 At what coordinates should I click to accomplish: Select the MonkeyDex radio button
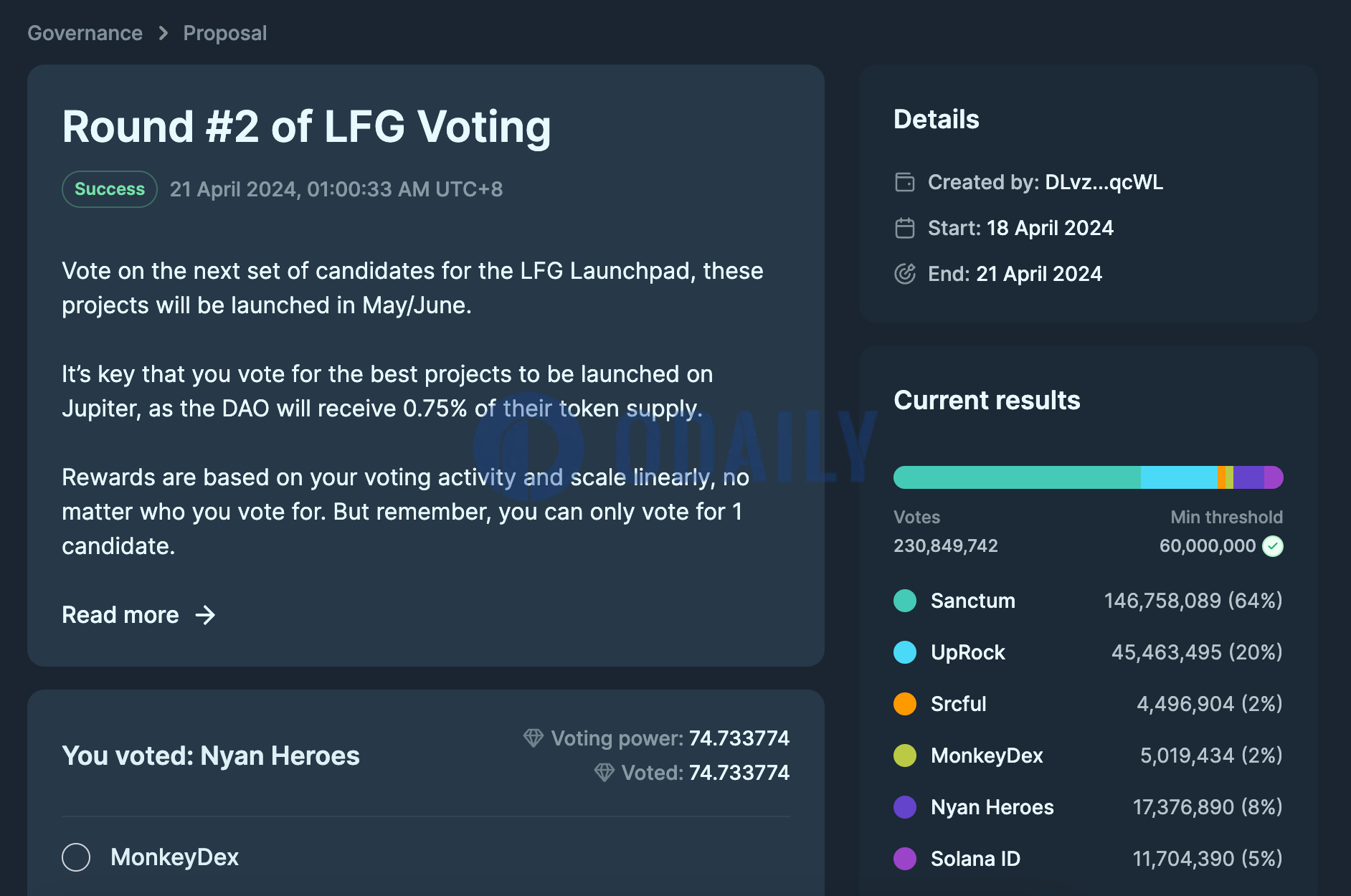tap(76, 857)
